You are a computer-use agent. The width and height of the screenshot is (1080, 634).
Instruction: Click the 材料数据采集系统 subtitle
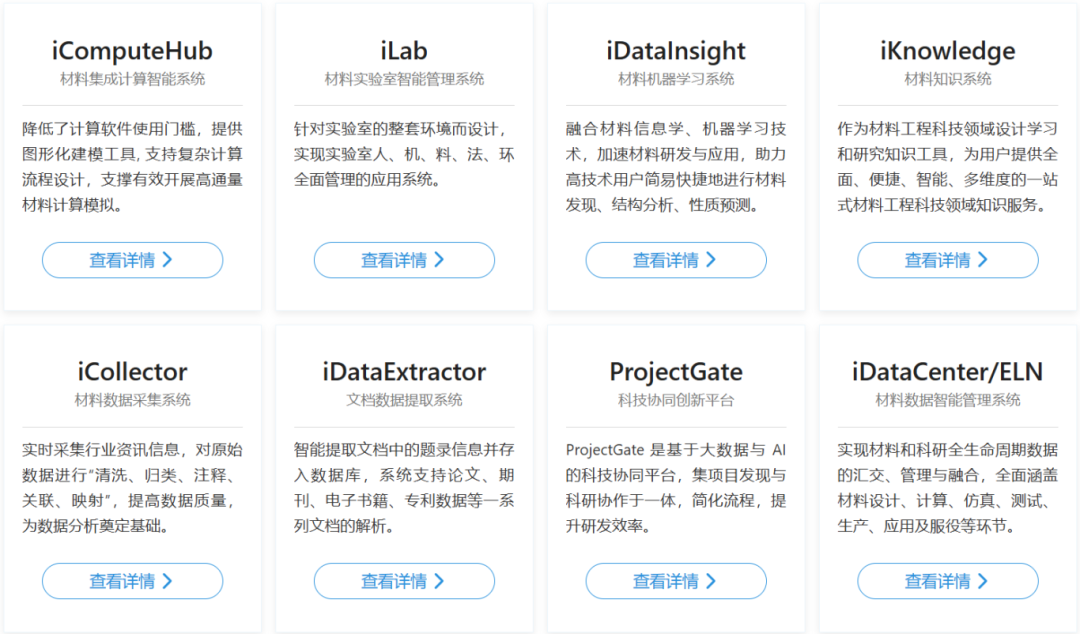pyautogui.click(x=132, y=400)
